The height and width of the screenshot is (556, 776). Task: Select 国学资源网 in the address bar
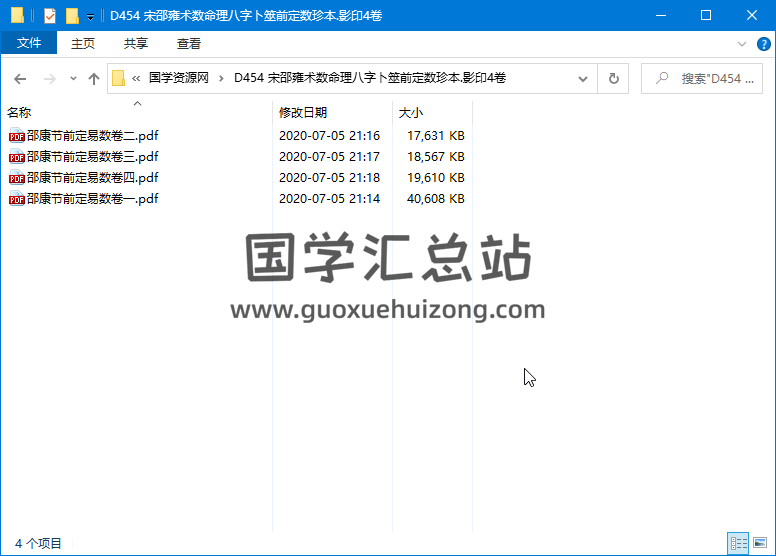click(179, 78)
